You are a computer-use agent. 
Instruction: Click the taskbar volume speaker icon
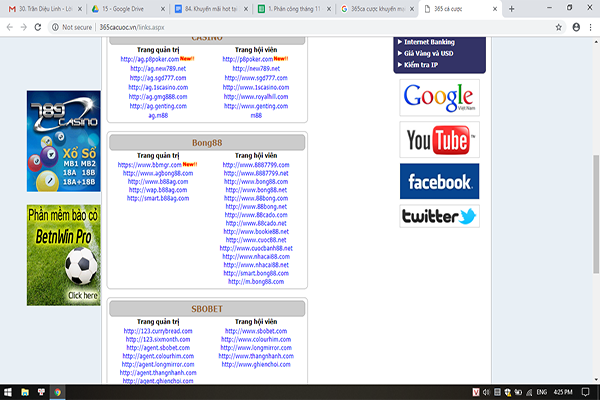486,392
